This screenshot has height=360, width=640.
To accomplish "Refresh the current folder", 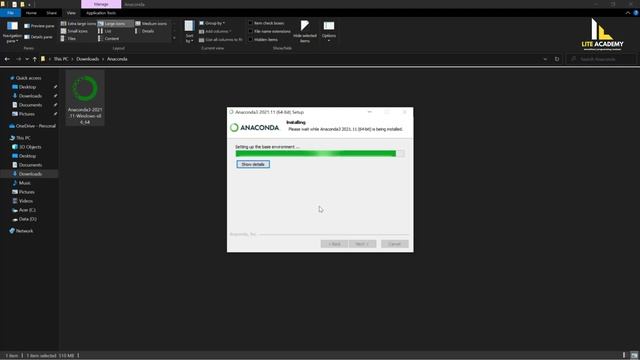I will tap(557, 59).
